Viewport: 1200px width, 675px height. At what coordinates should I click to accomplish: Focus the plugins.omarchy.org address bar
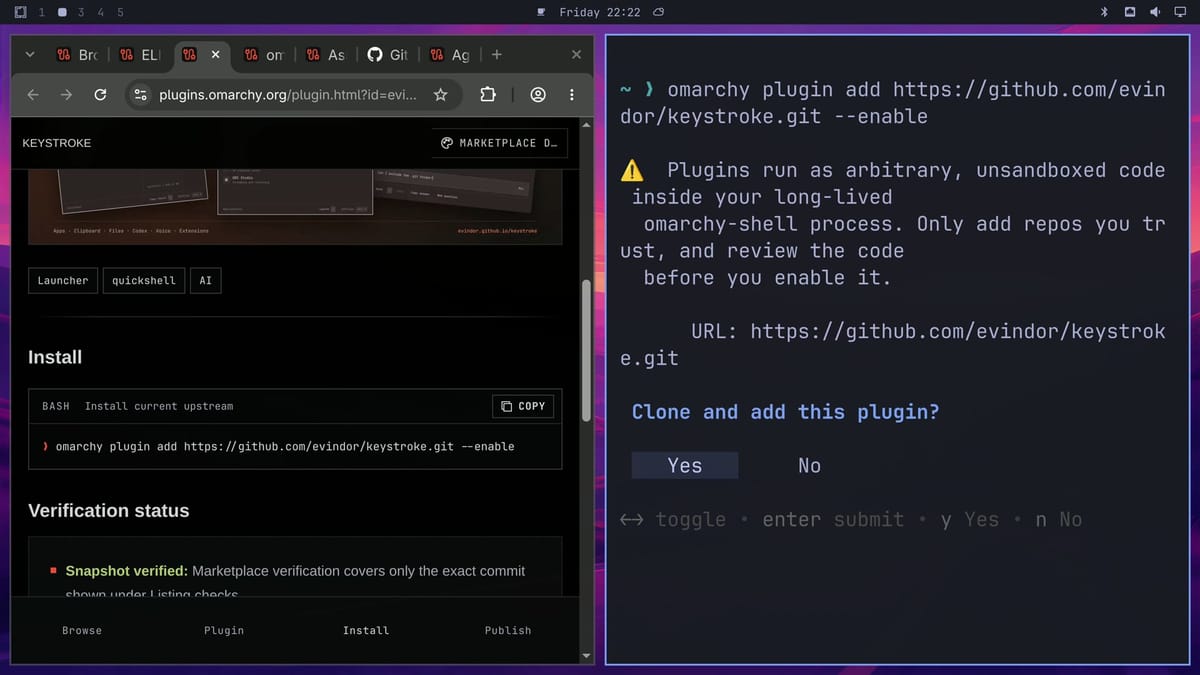click(x=288, y=95)
